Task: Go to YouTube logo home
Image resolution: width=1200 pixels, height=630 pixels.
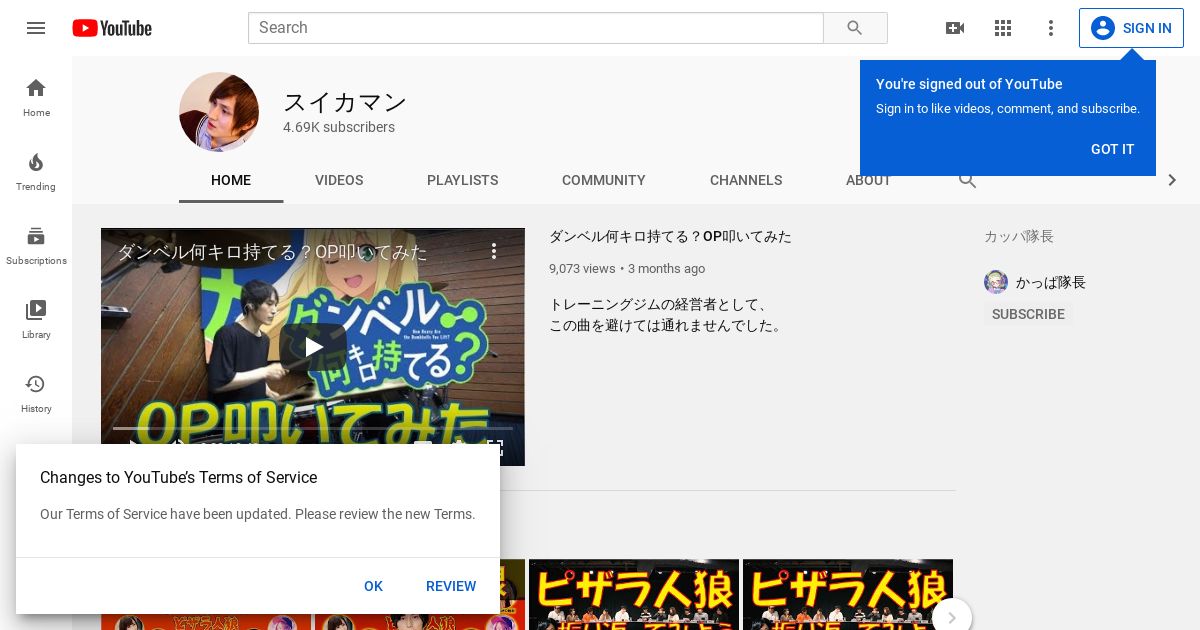Action: [112, 28]
